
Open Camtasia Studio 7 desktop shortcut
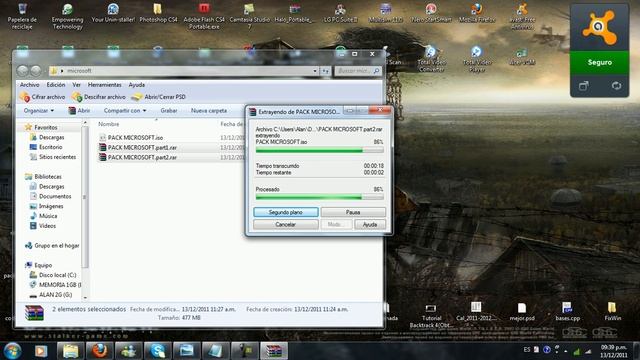(x=249, y=16)
